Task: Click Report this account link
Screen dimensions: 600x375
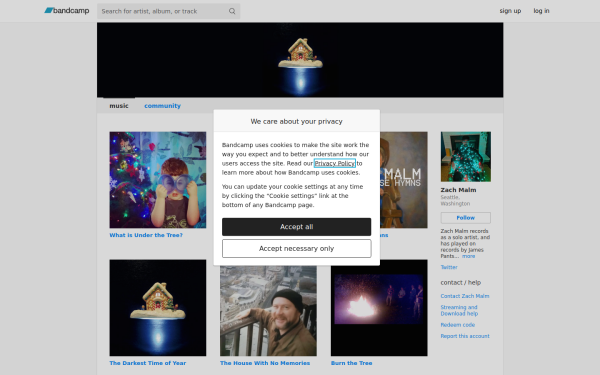Action: pyautogui.click(x=465, y=336)
